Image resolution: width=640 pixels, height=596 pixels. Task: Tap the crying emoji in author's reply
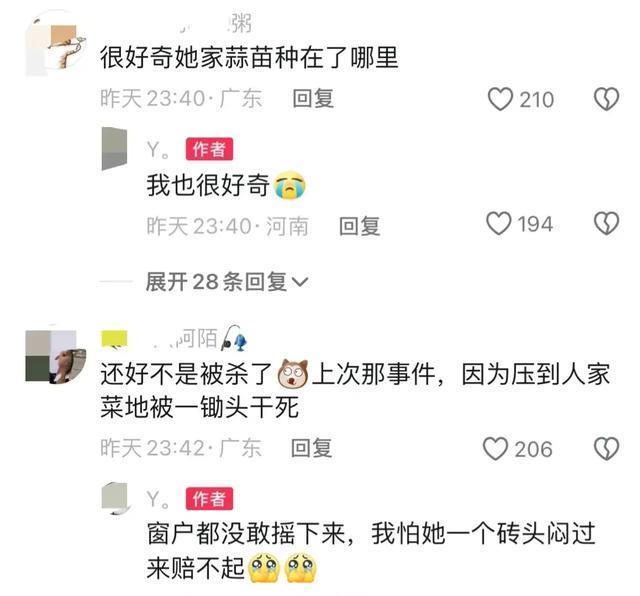(290, 185)
